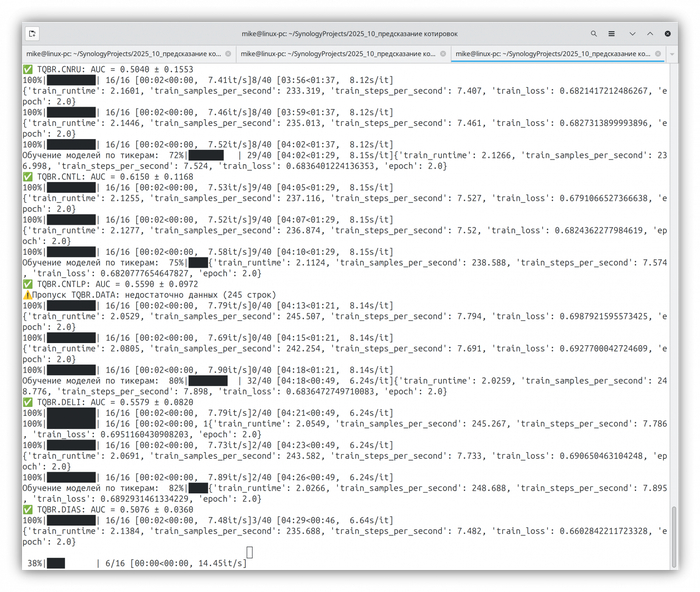Click the search magnifier icon in title bar
700x592 pixels.
593,34
